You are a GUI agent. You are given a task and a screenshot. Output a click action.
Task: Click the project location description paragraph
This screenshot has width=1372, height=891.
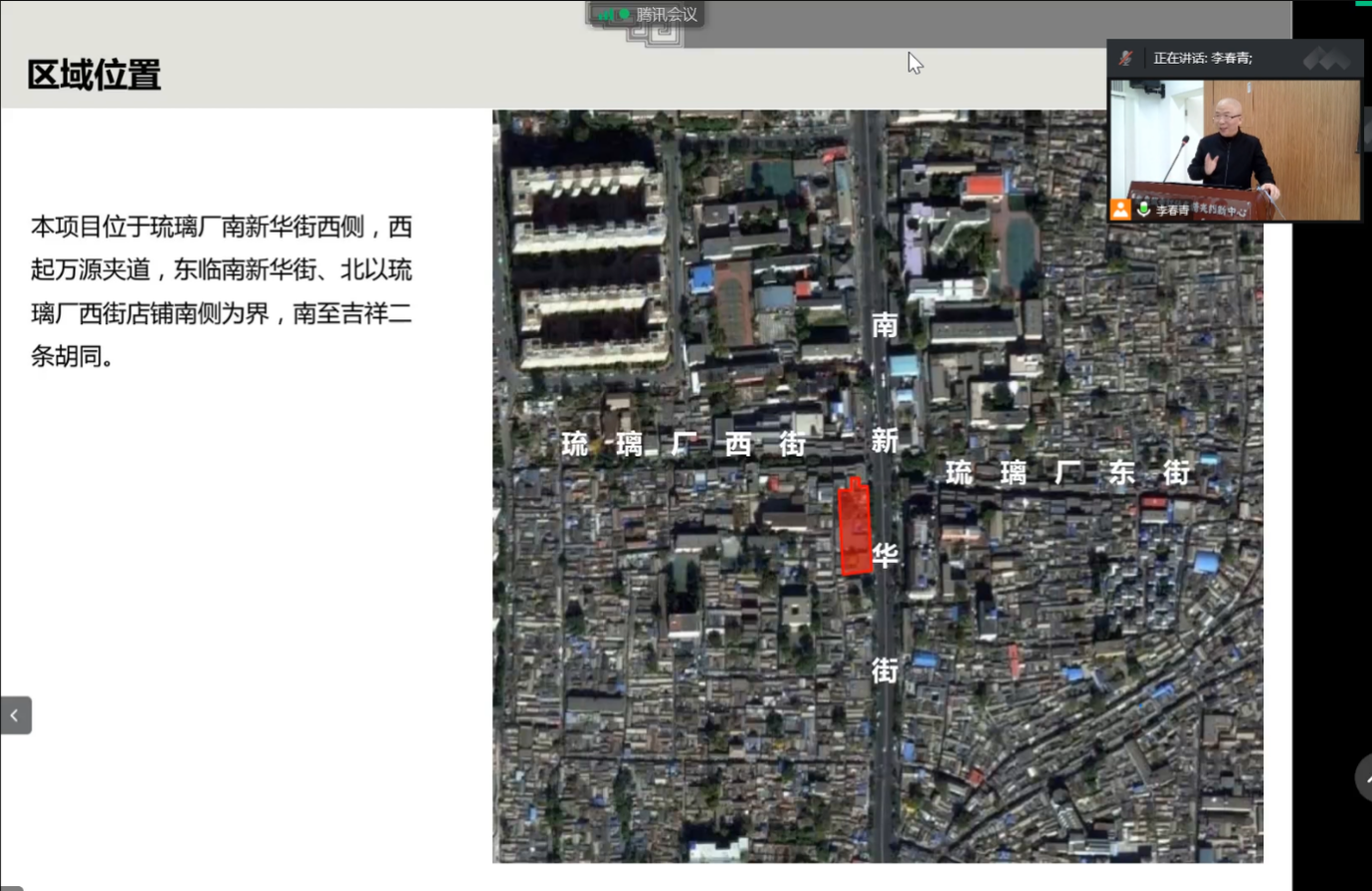coord(221,291)
